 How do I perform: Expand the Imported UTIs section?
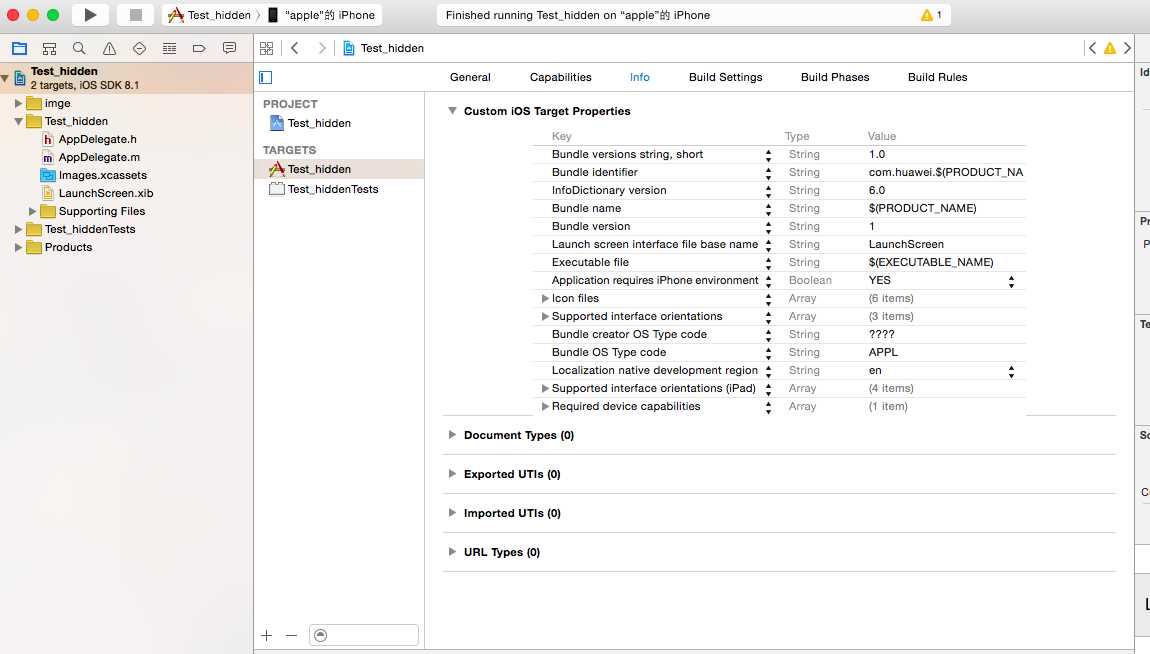(x=453, y=512)
